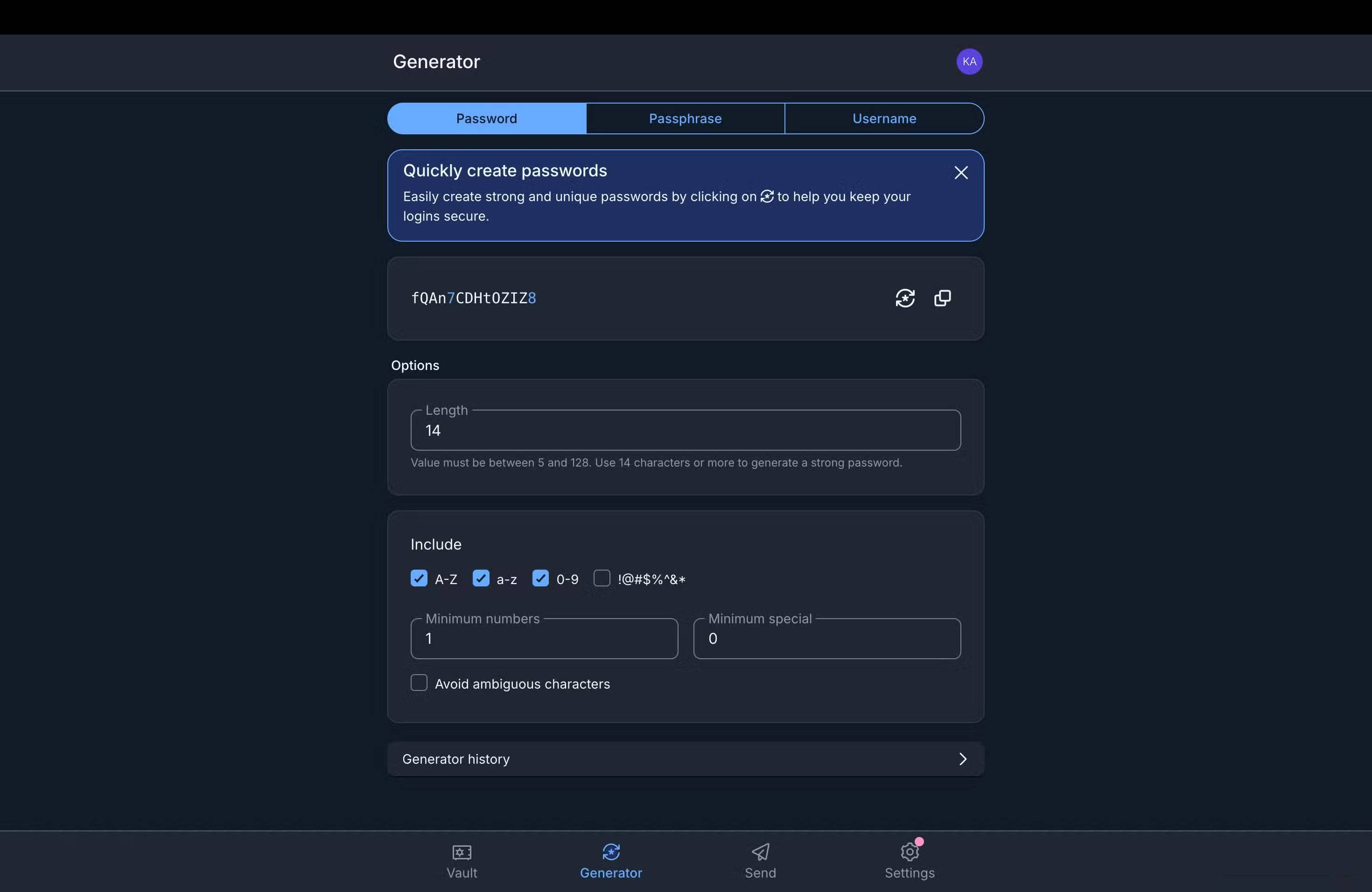Viewport: 1372px width, 892px height.
Task: Enable Avoid ambiguous characters
Action: click(419, 683)
